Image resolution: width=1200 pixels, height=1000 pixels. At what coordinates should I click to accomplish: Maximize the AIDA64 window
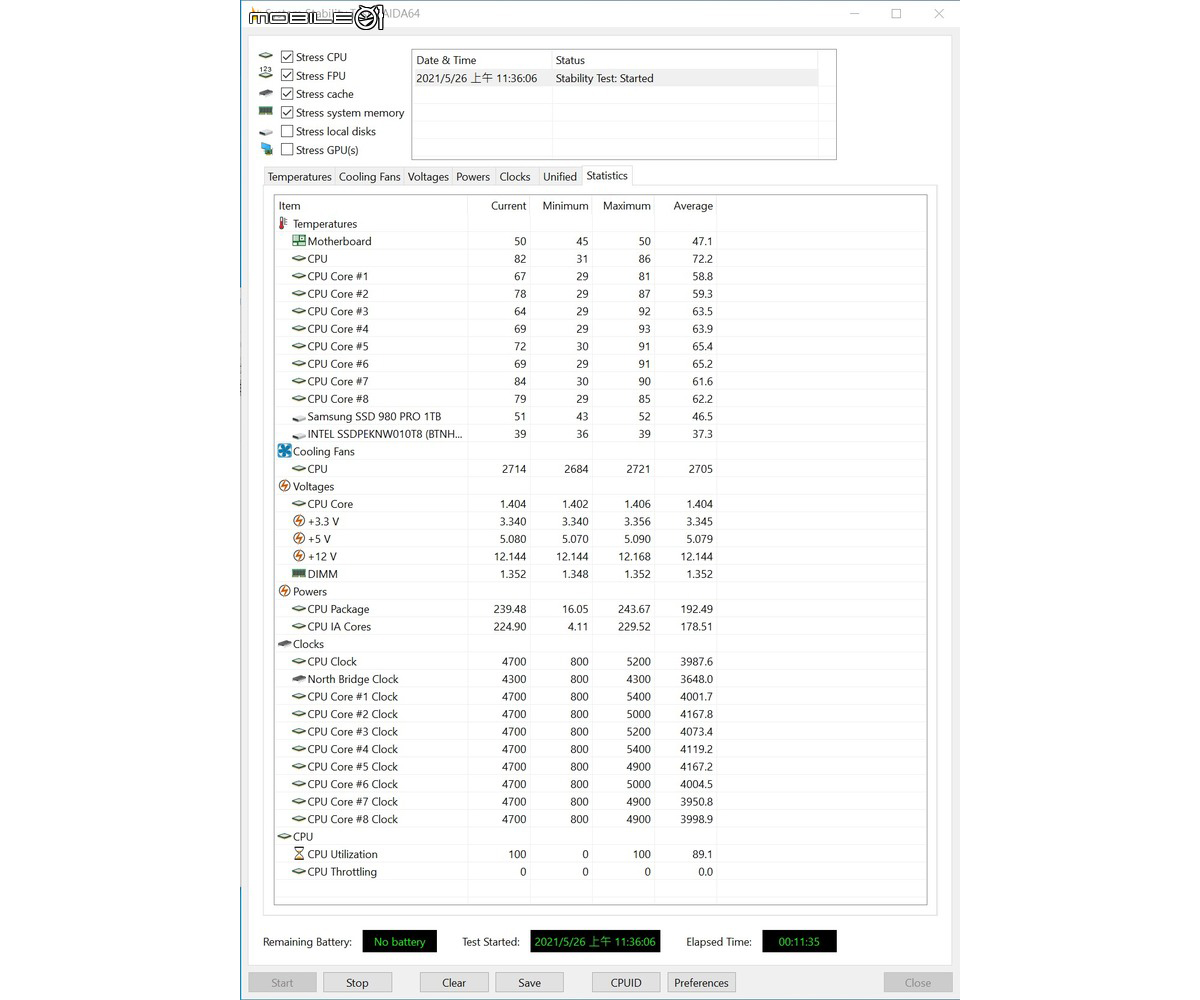896,13
